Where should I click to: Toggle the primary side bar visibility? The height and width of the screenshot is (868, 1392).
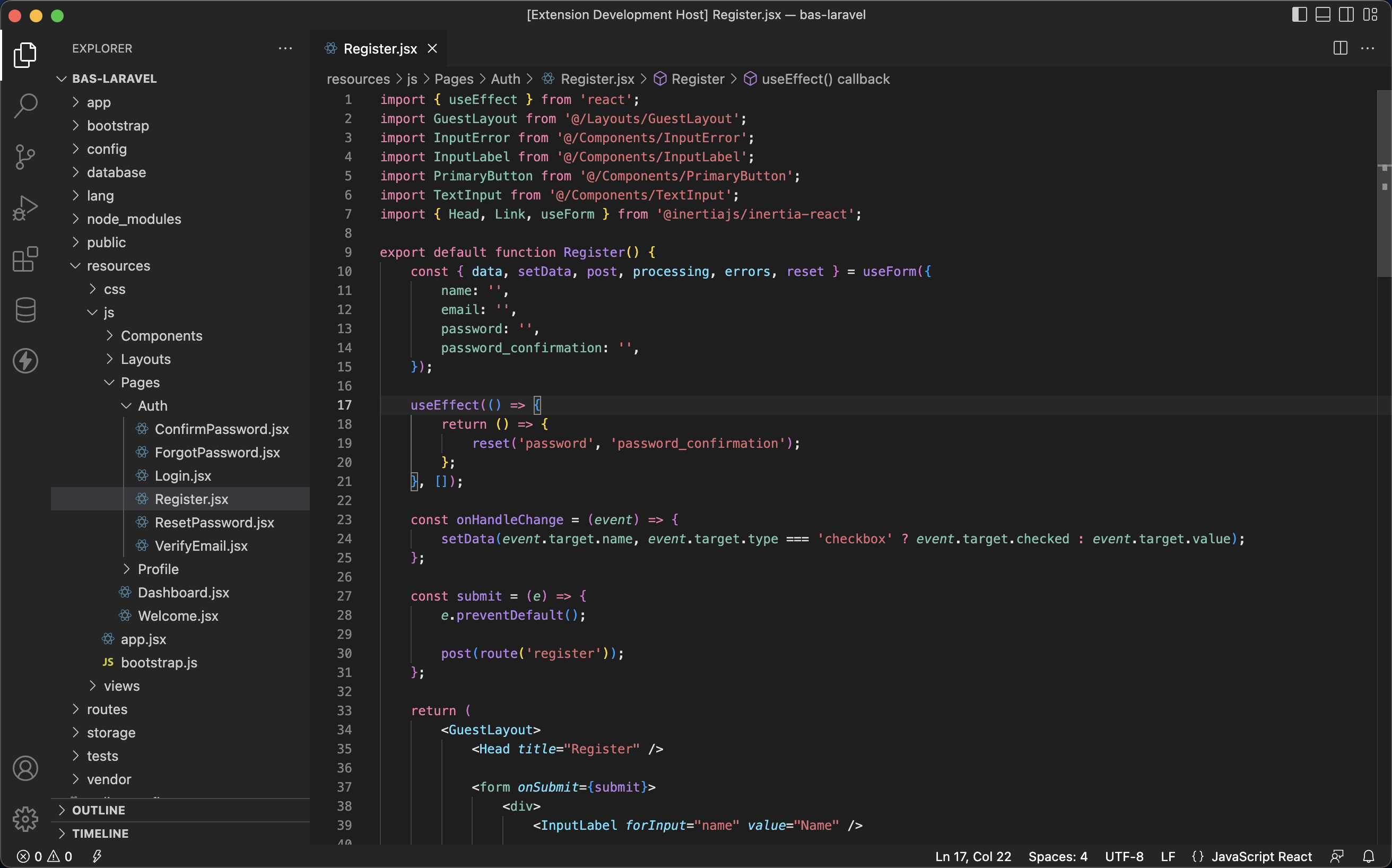tap(1299, 15)
